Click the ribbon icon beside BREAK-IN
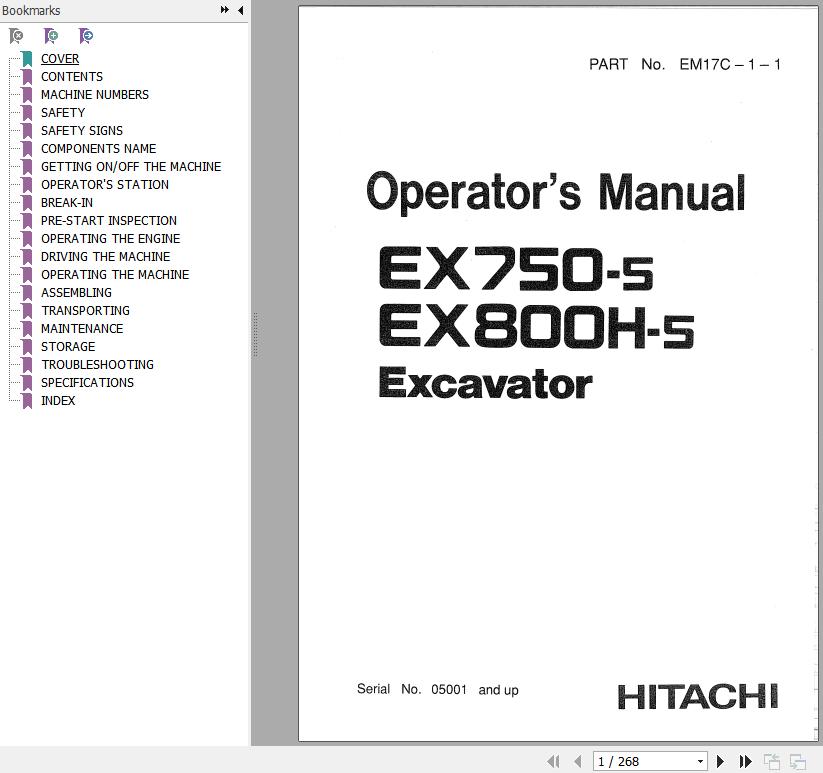This screenshot has width=823, height=773. click(x=27, y=203)
